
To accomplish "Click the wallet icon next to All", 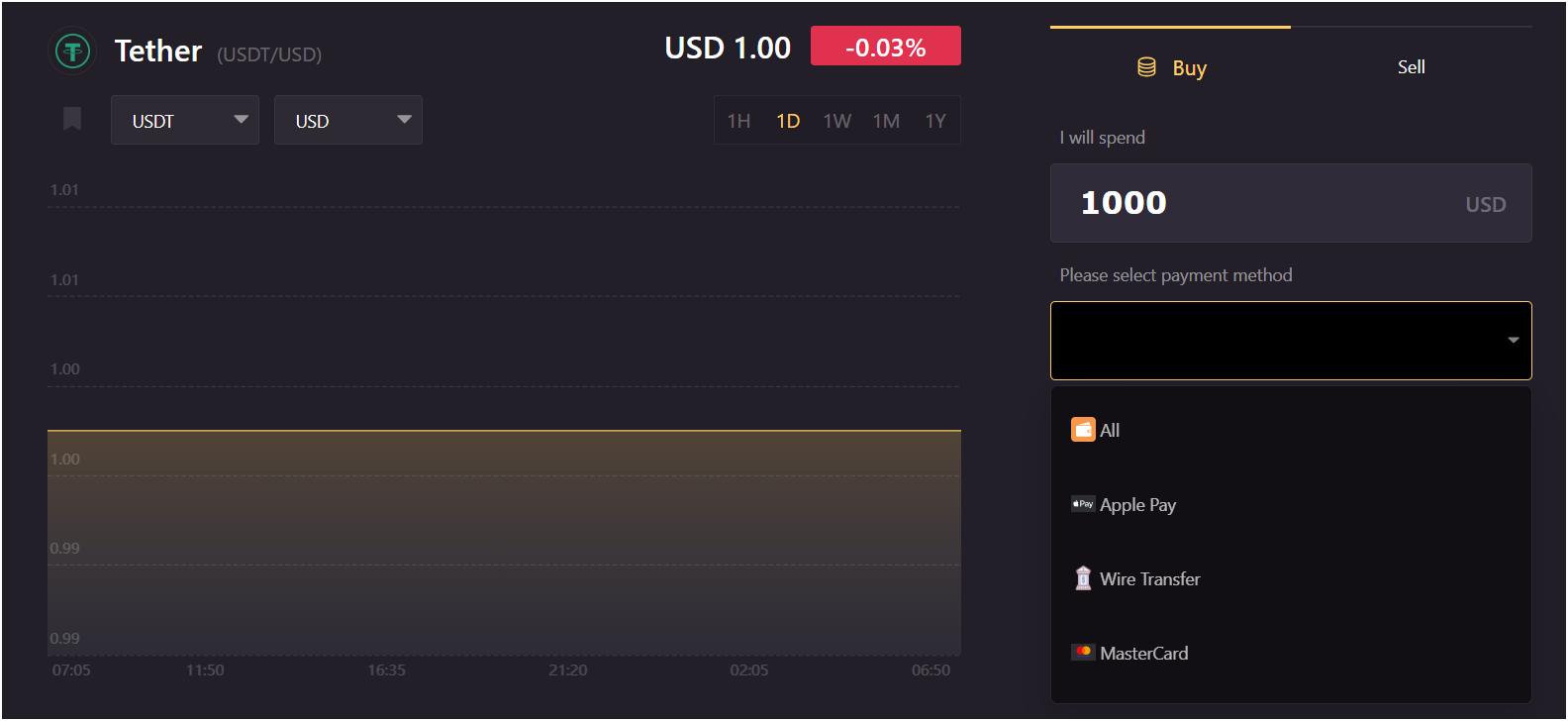I will tap(1082, 429).
